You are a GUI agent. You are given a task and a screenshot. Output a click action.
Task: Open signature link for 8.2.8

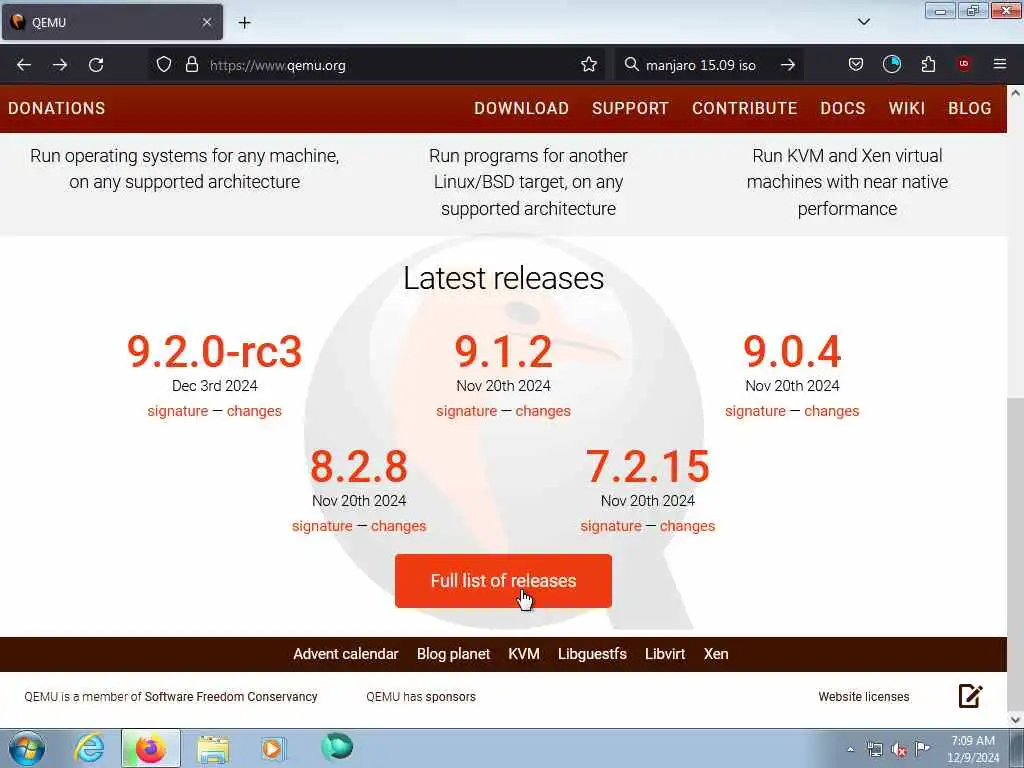tap(322, 526)
